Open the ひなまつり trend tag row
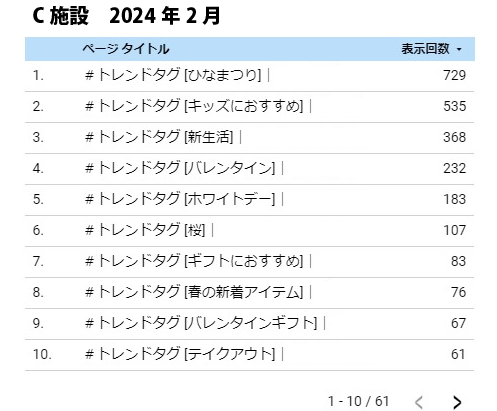The height and width of the screenshot is (411, 497). (x=249, y=76)
